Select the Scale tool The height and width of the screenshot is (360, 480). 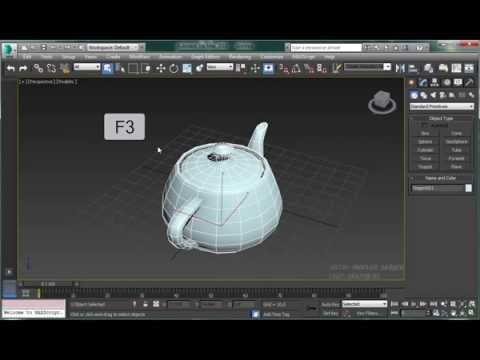click(x=187, y=68)
